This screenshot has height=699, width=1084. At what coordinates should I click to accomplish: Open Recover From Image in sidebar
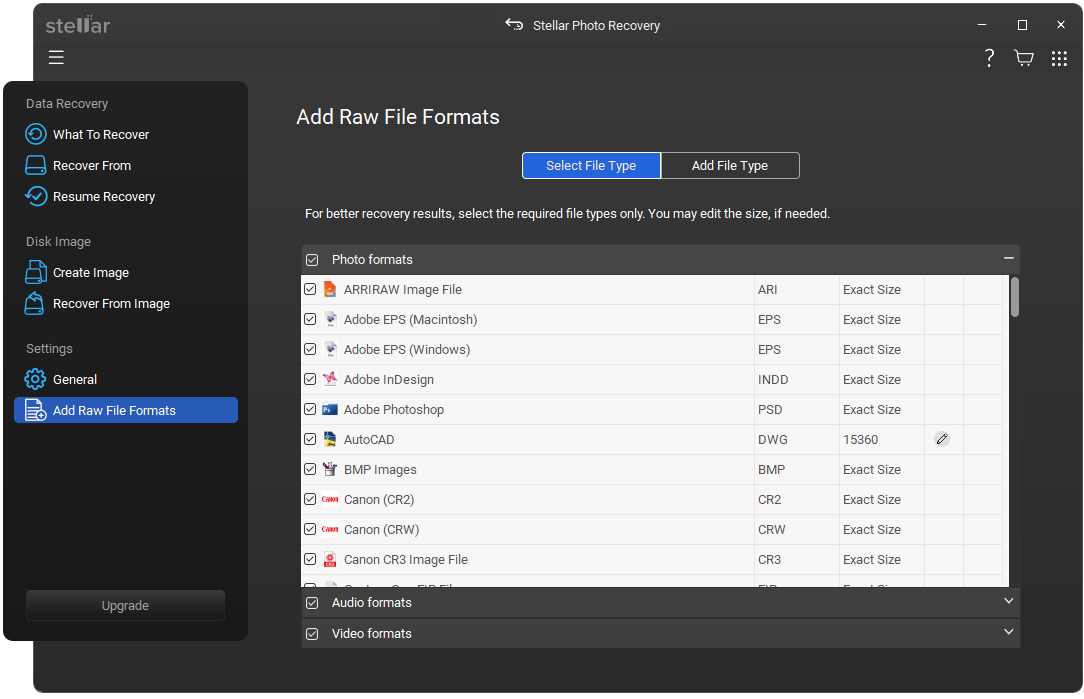[x=111, y=304]
